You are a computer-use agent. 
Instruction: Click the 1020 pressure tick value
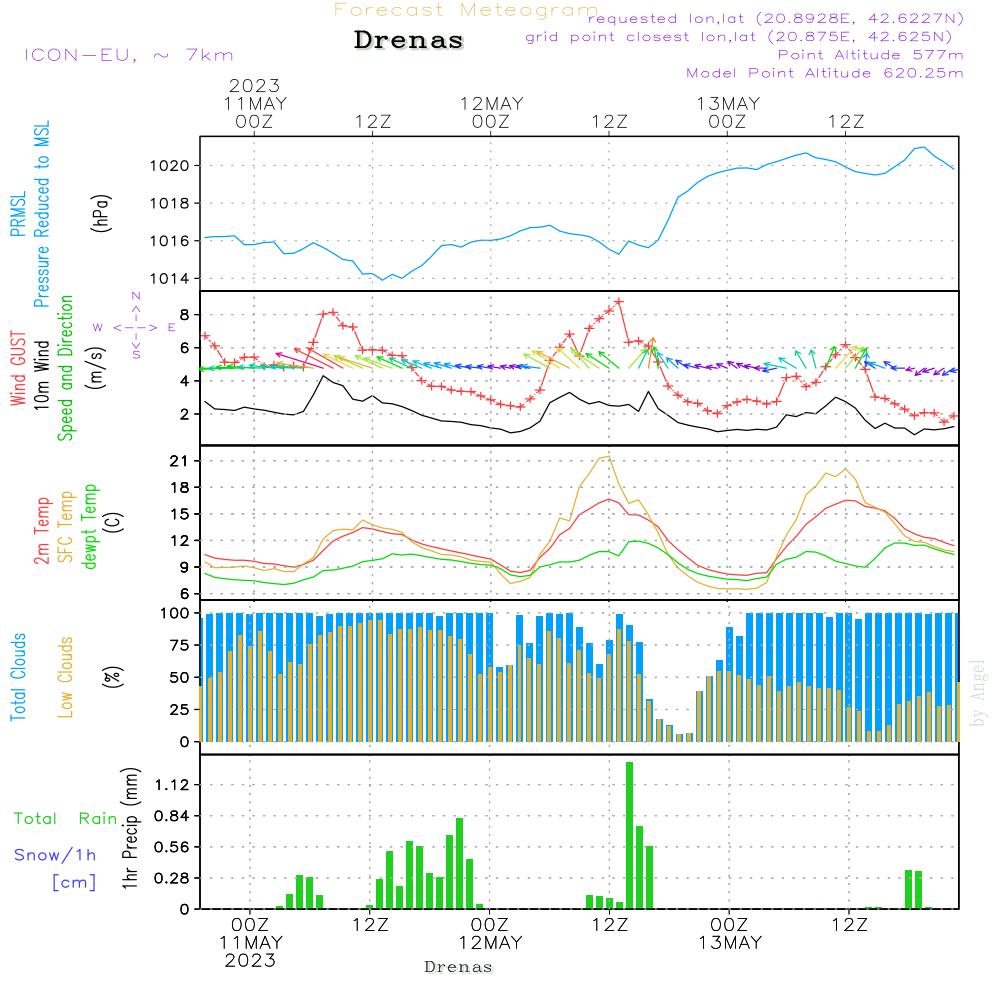point(170,166)
